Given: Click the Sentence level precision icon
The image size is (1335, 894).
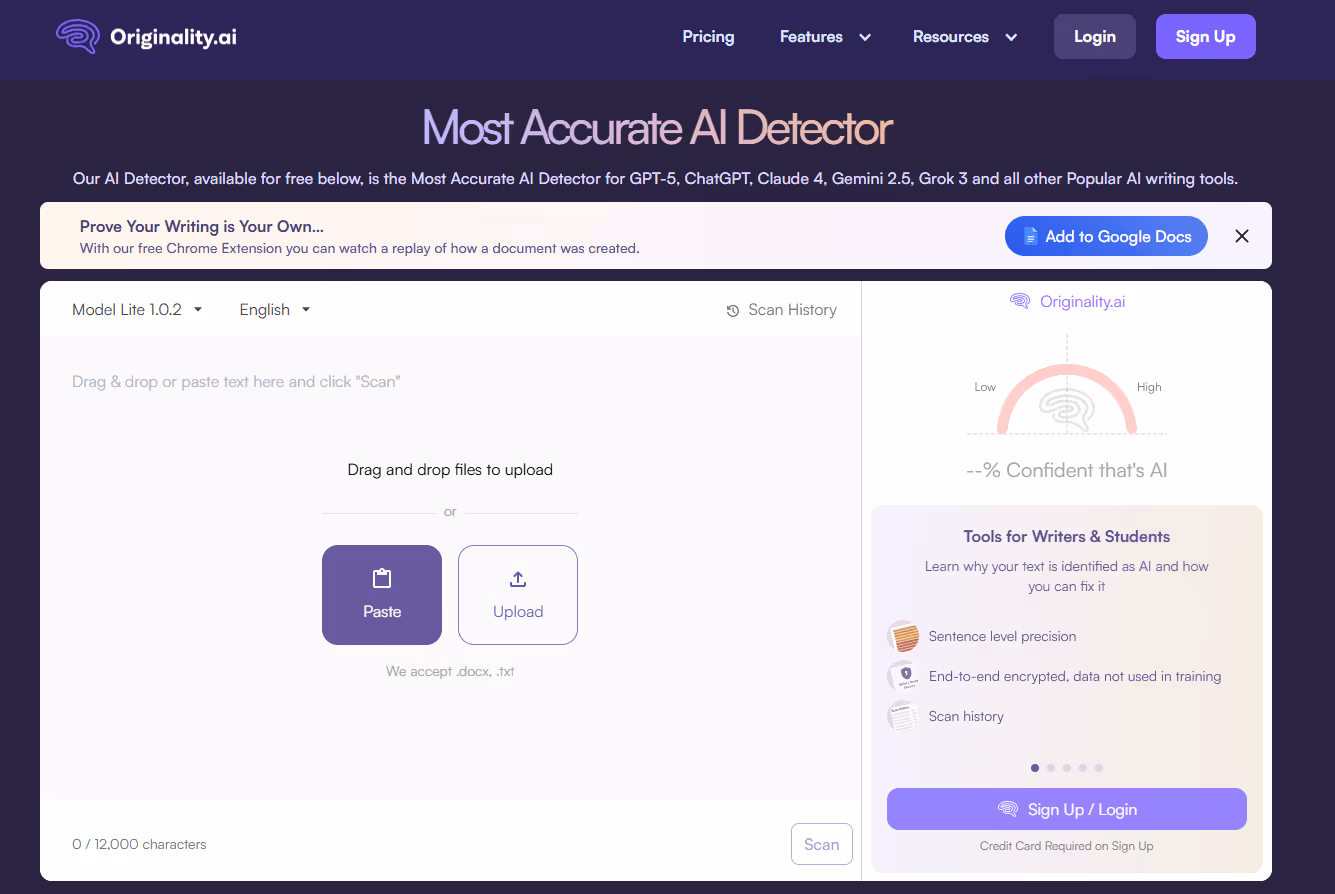Looking at the screenshot, I should coord(902,636).
